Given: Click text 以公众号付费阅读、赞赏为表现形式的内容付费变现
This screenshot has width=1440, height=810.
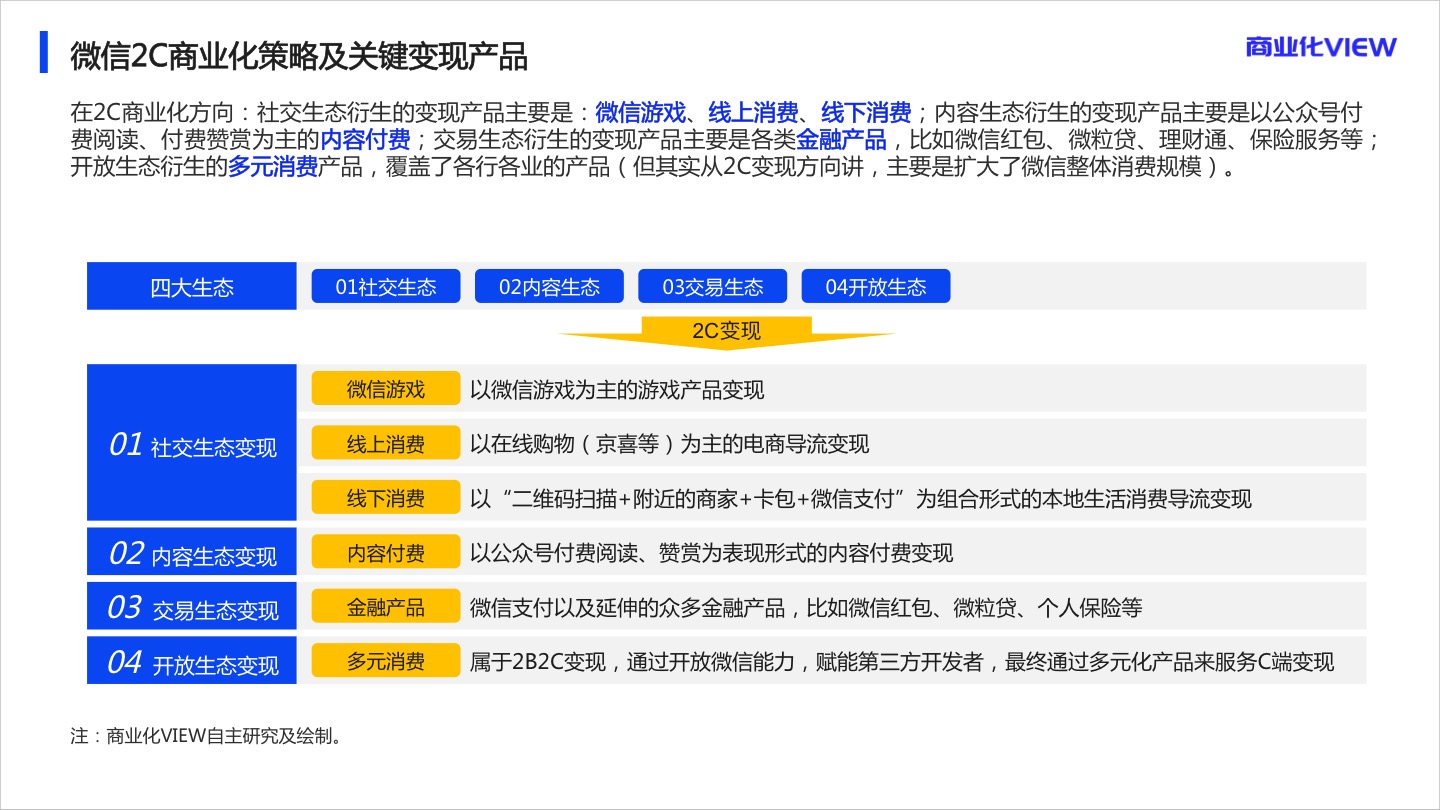Looking at the screenshot, I should click(712, 553).
